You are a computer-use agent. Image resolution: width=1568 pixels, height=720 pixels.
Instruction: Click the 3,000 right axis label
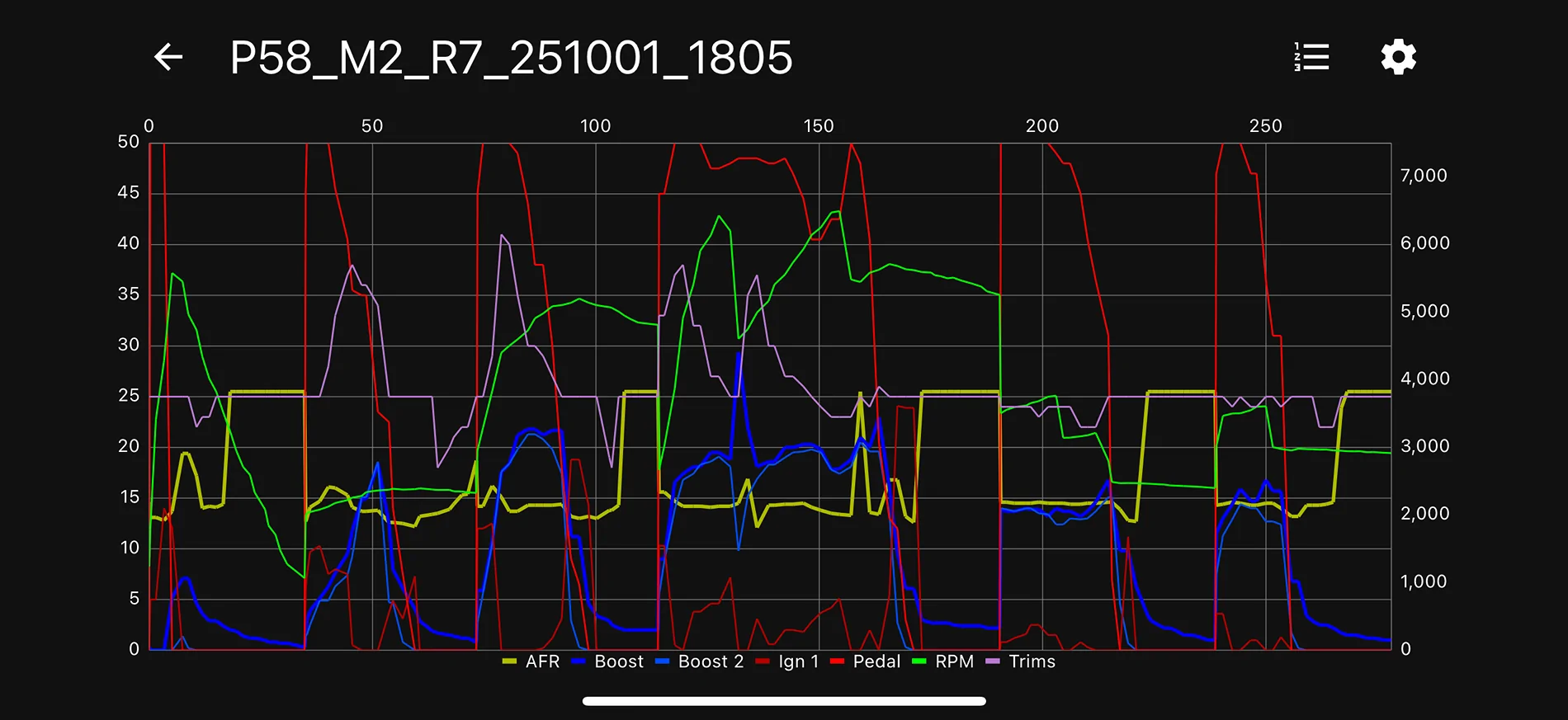pyautogui.click(x=1424, y=446)
